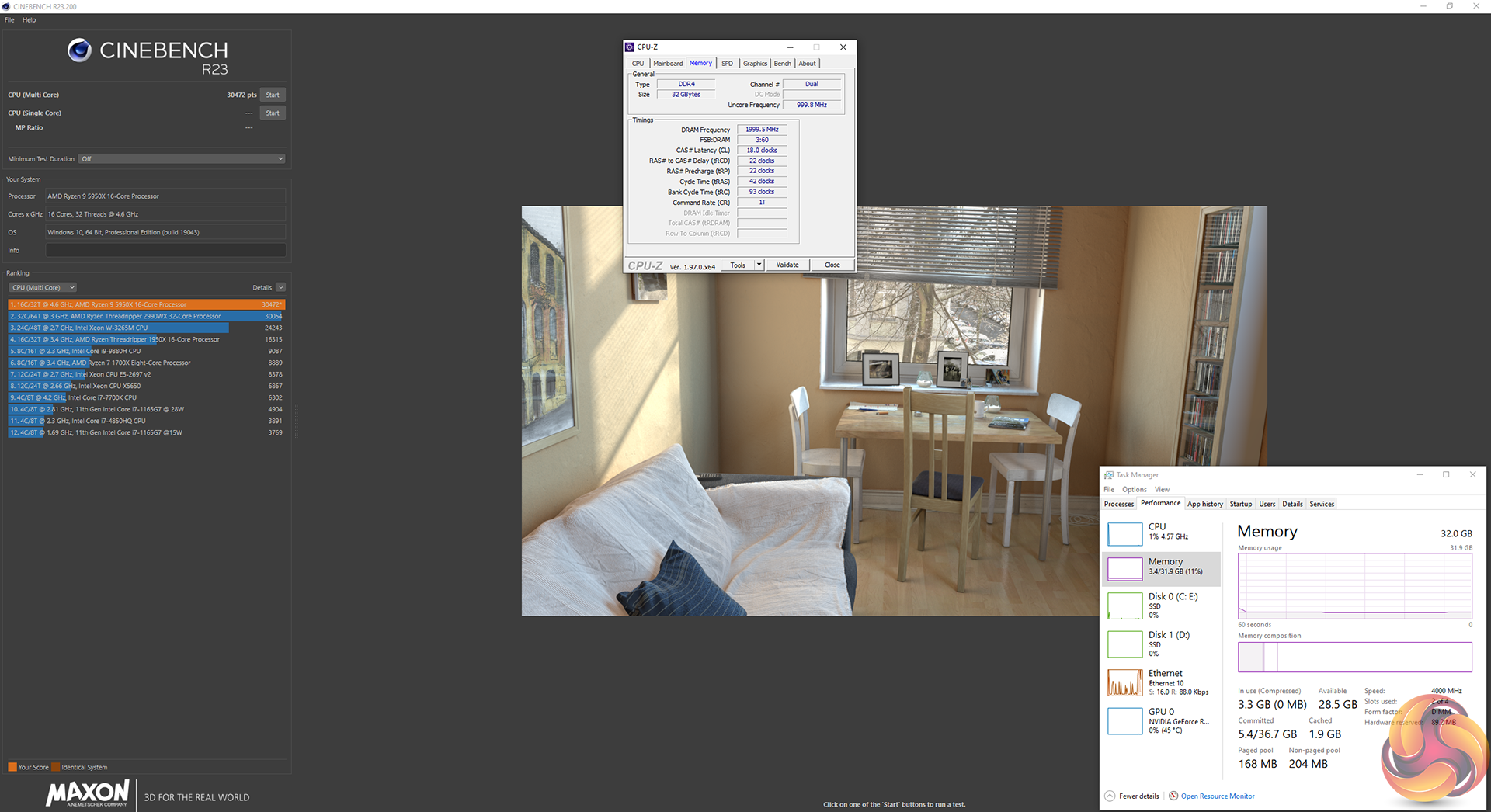The width and height of the screenshot is (1491, 812).
Task: Select the Ethernet graph in Task Manager sidebar
Action: coord(1124,682)
